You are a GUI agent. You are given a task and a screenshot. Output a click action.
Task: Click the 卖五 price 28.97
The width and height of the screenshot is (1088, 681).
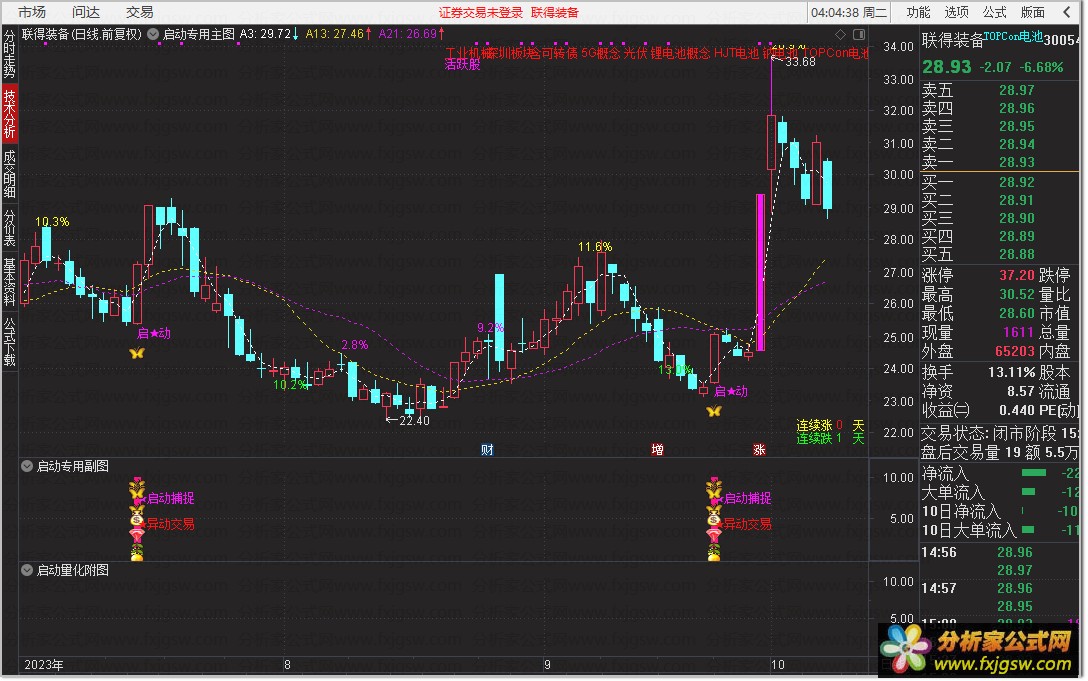[1017, 90]
